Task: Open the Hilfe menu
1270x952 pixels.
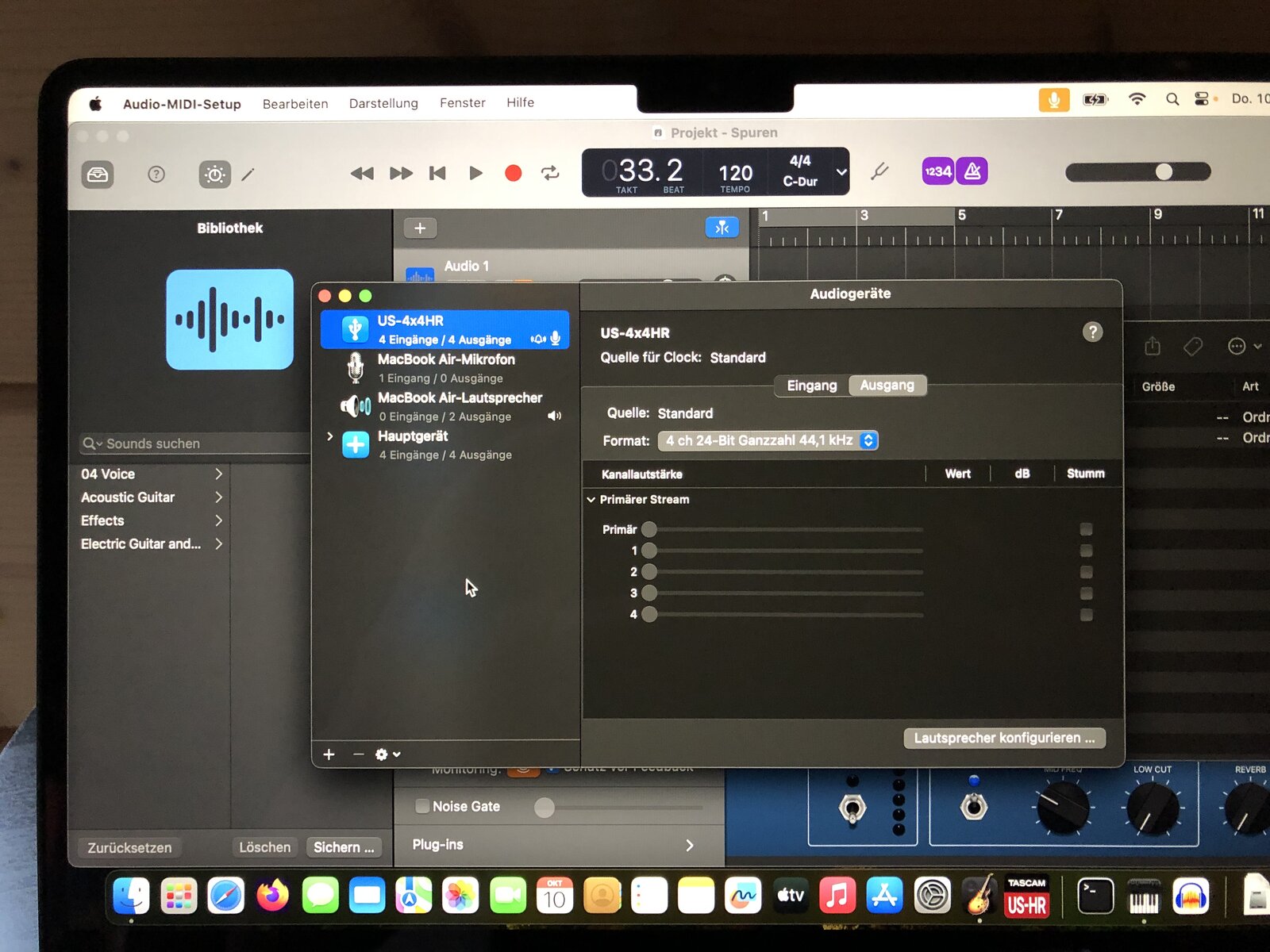Action: coord(521,102)
